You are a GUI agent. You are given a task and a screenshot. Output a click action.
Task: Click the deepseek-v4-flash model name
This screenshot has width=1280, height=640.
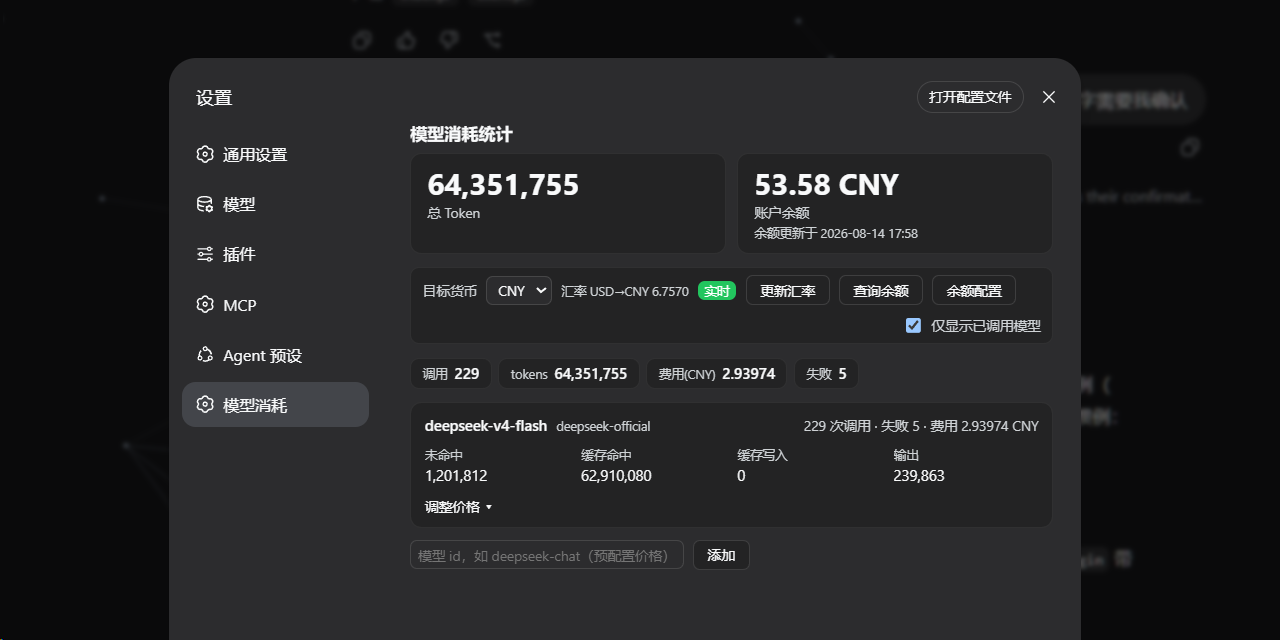pos(486,426)
